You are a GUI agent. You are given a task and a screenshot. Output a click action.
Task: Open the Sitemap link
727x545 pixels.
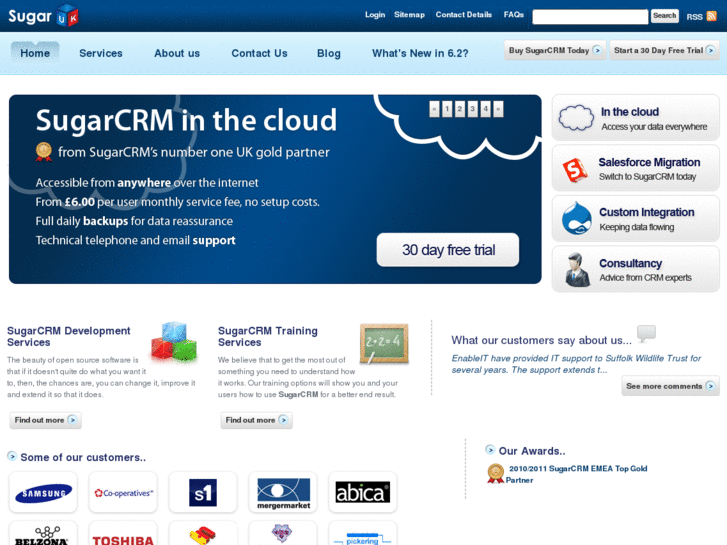[409, 15]
